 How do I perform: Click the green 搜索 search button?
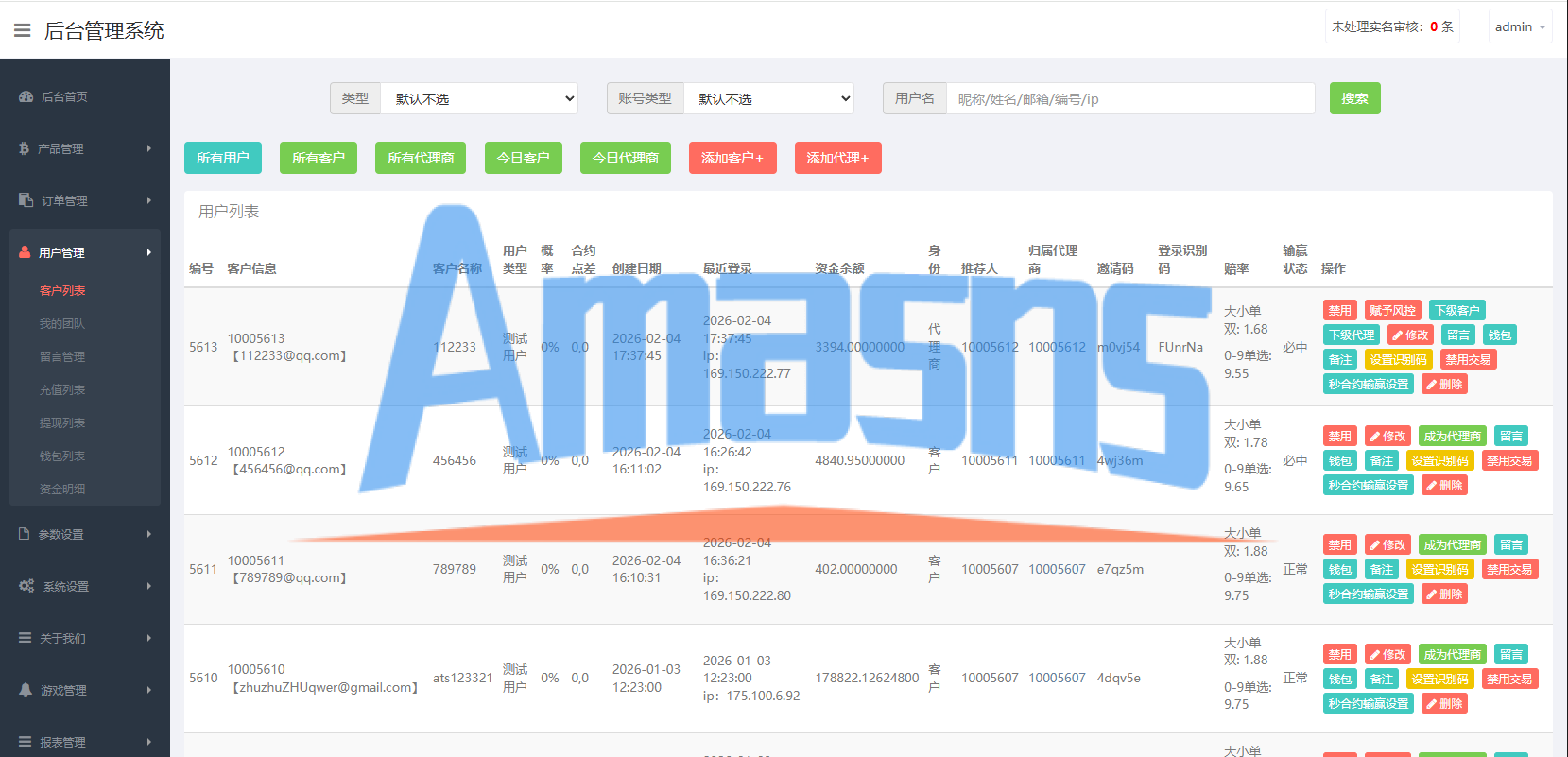[x=1354, y=98]
